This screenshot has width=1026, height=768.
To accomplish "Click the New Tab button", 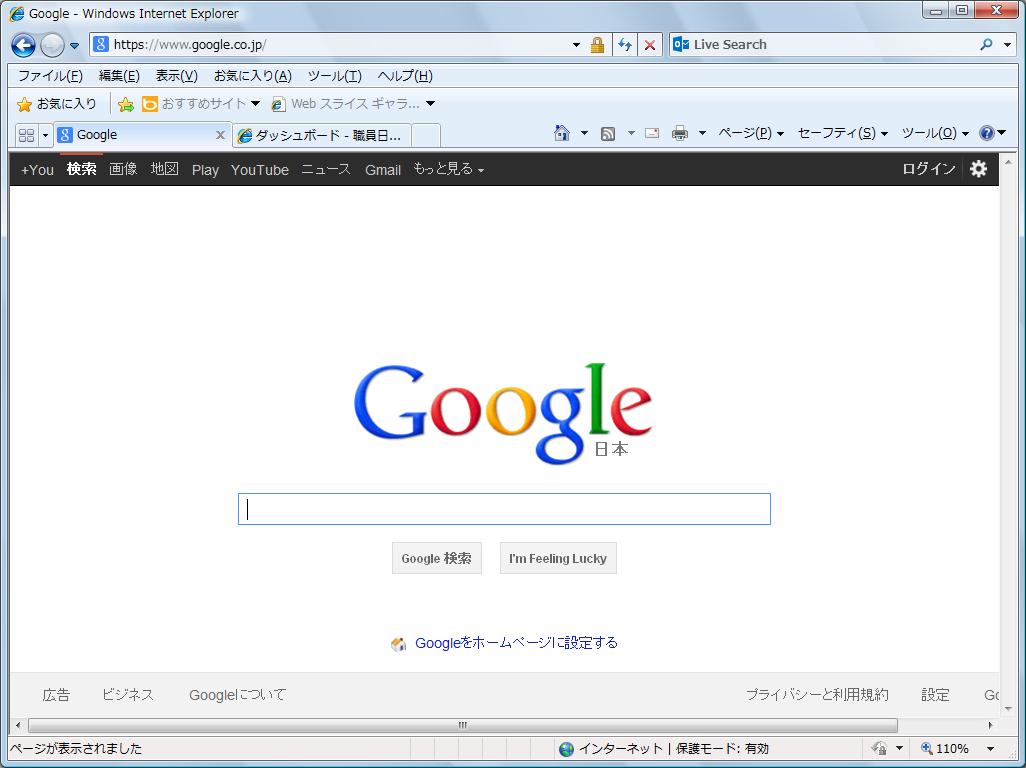I will (426, 135).
